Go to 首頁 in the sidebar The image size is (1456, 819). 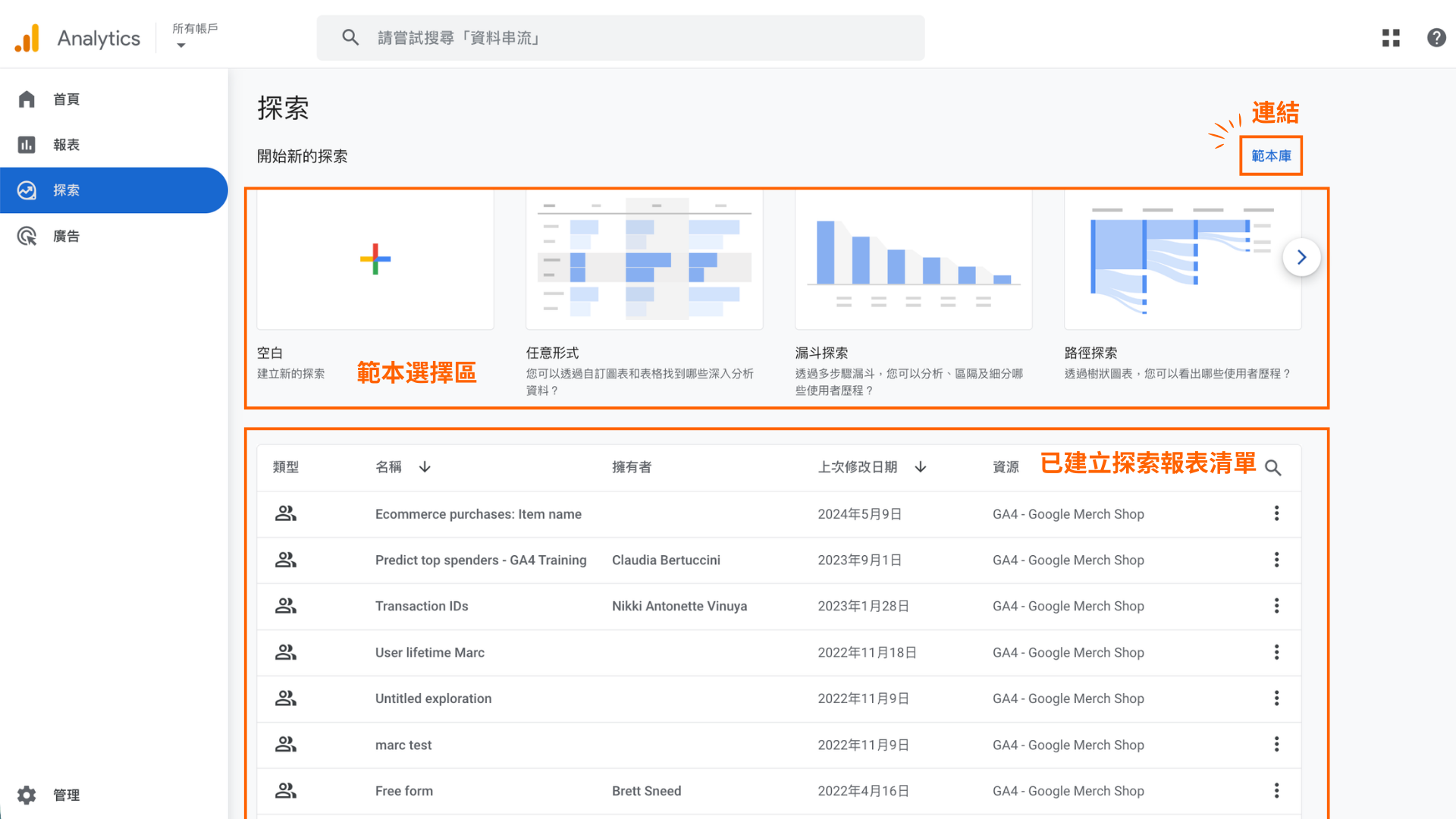pos(66,99)
